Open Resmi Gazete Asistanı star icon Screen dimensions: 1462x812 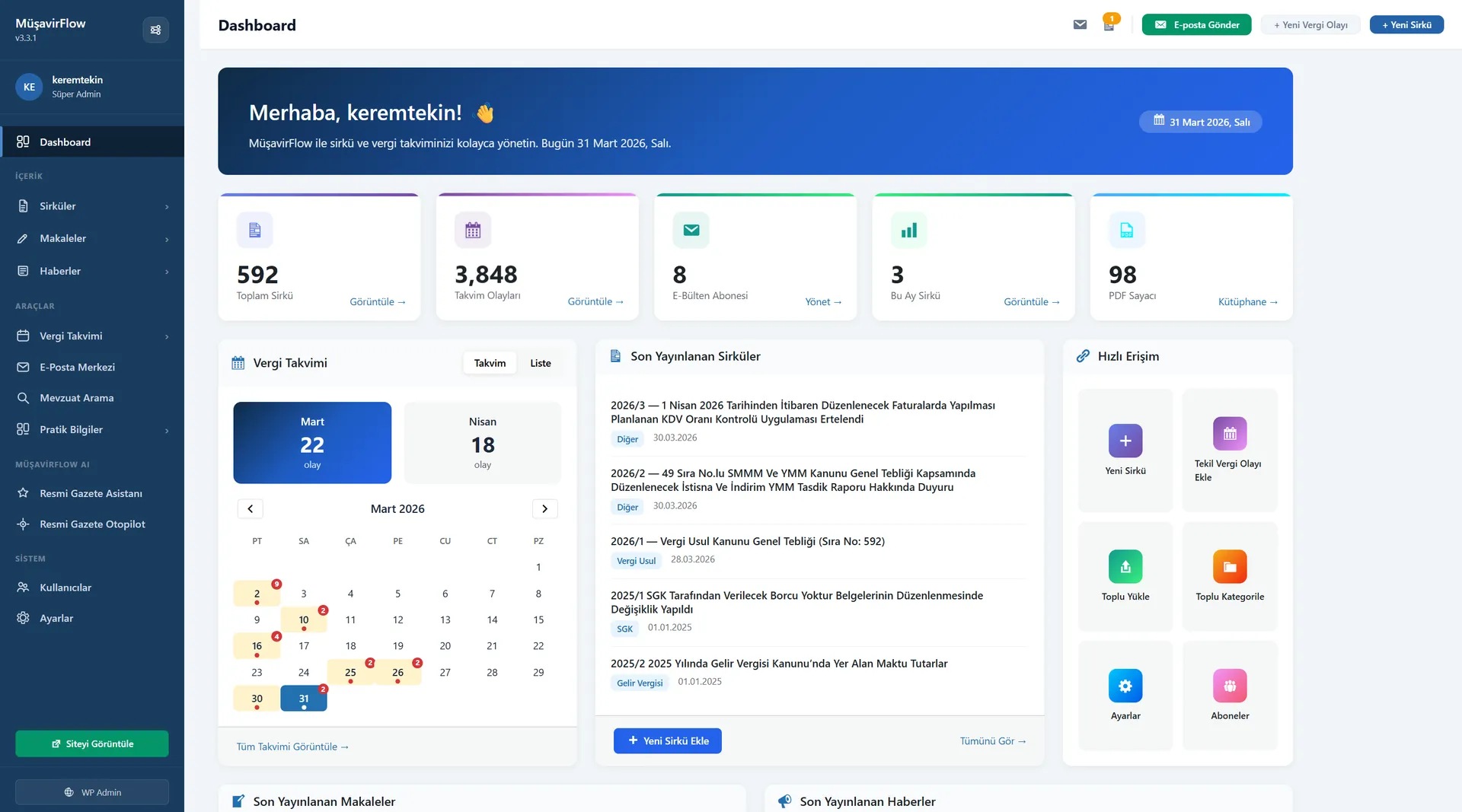(23, 493)
